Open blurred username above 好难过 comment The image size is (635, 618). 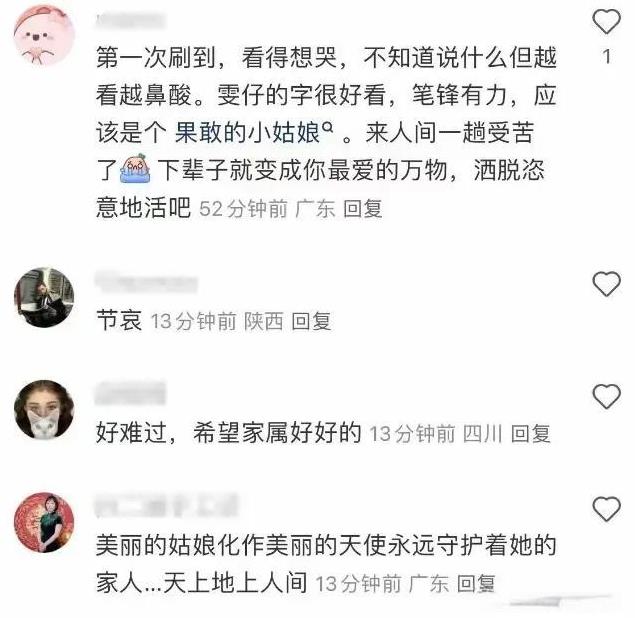pos(130,394)
